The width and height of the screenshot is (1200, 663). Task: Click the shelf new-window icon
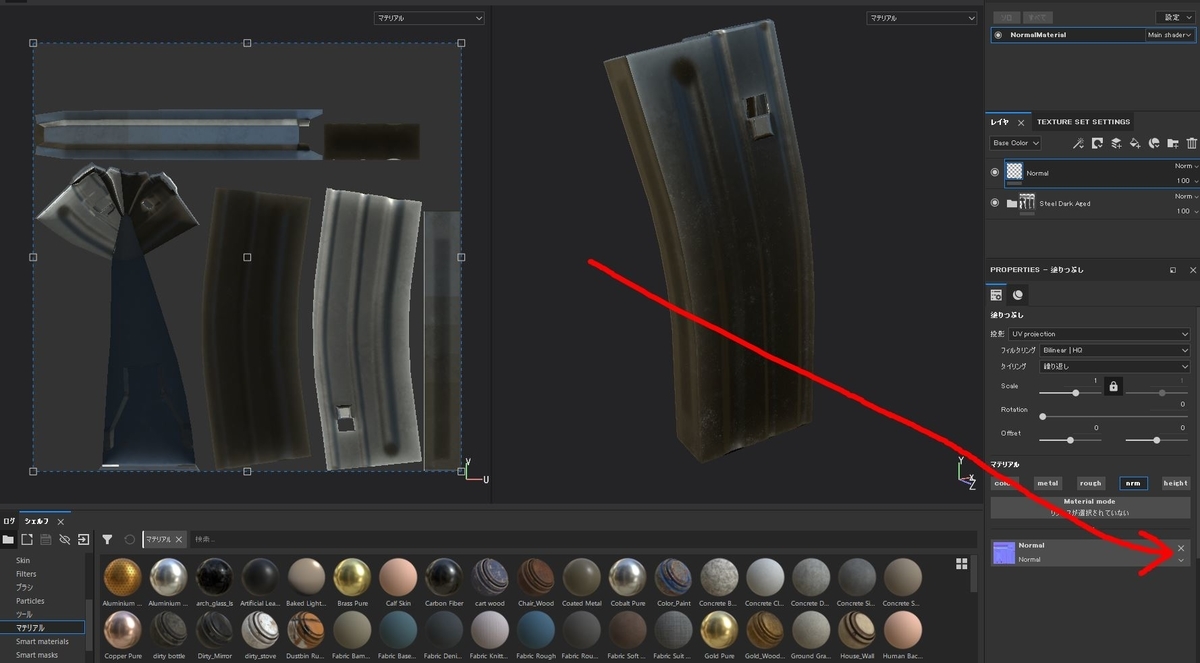point(27,539)
